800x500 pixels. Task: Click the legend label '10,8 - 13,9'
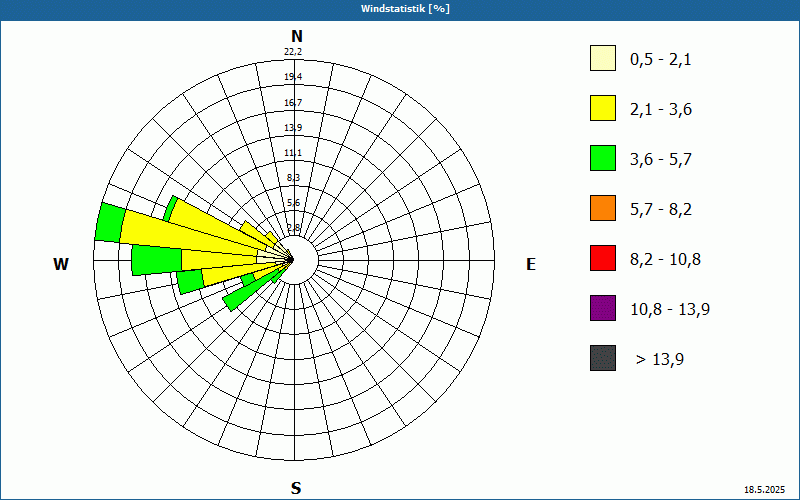(670, 310)
